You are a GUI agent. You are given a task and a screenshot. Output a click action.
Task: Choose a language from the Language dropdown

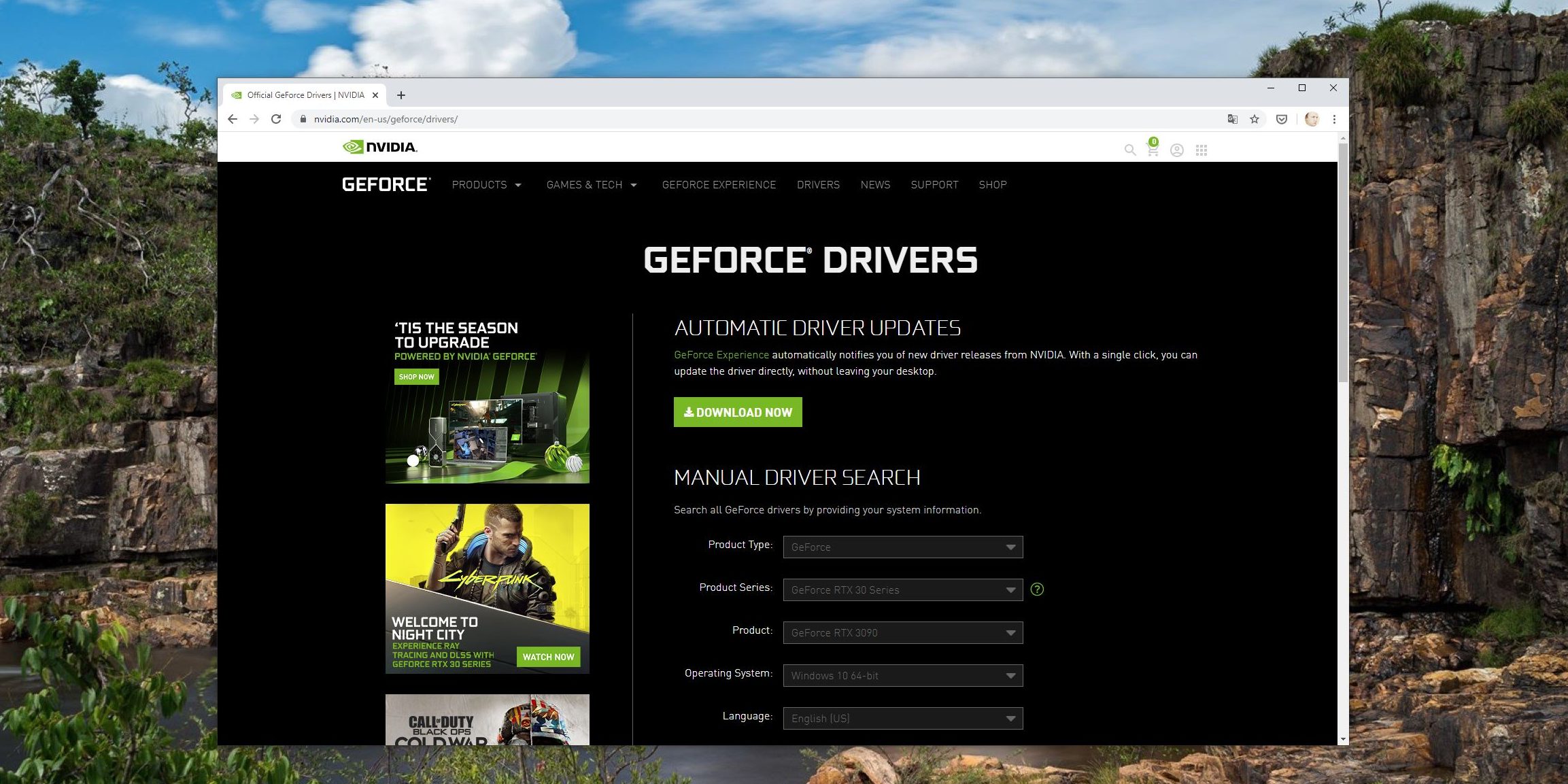(902, 719)
